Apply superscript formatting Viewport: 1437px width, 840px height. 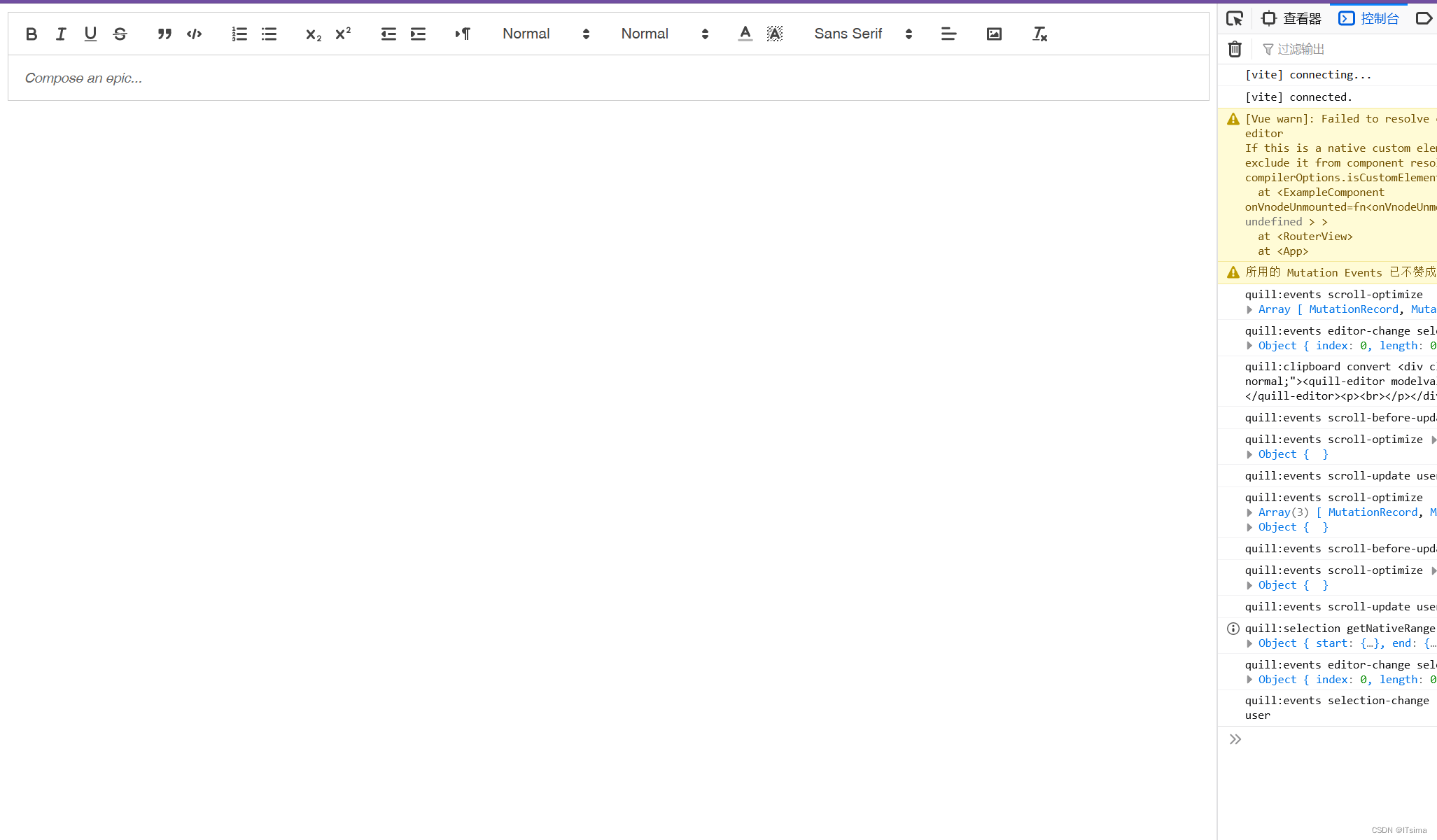(343, 34)
